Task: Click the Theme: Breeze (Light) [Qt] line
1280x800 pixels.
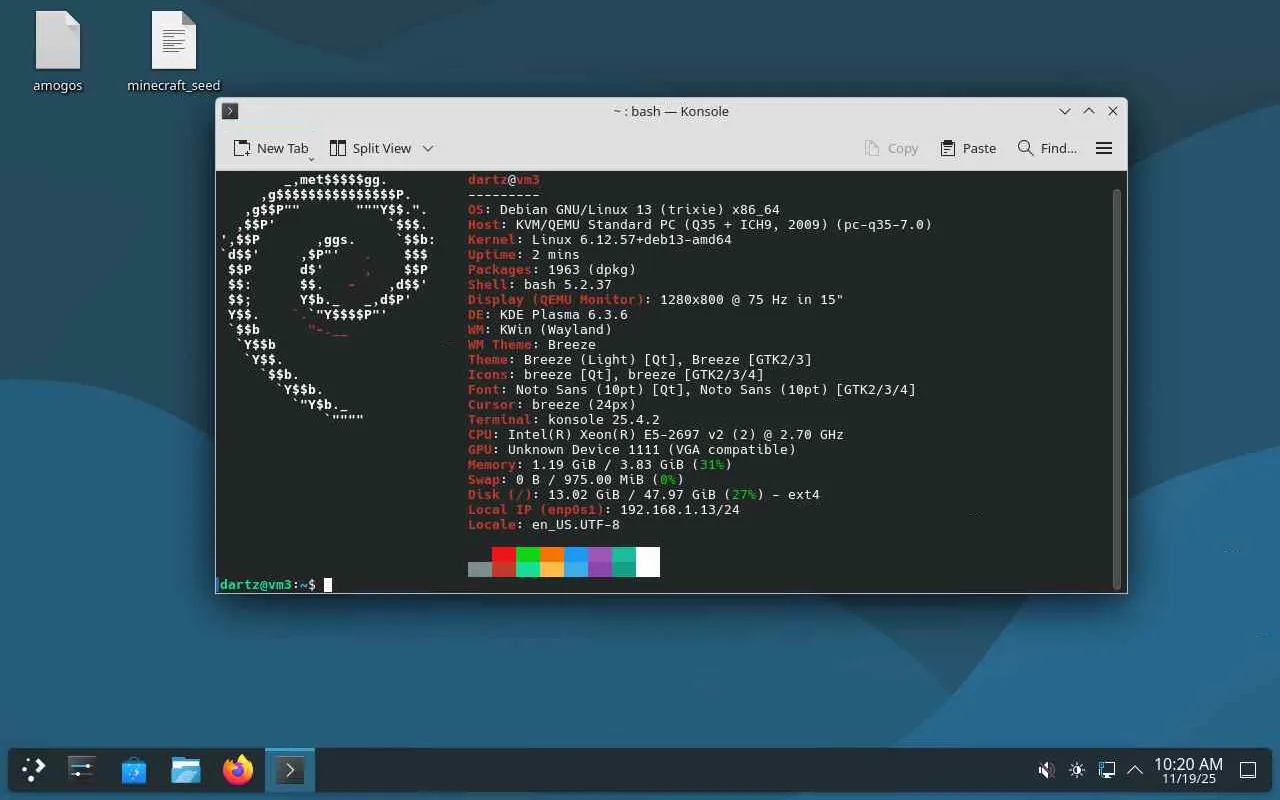Action: click(x=640, y=360)
